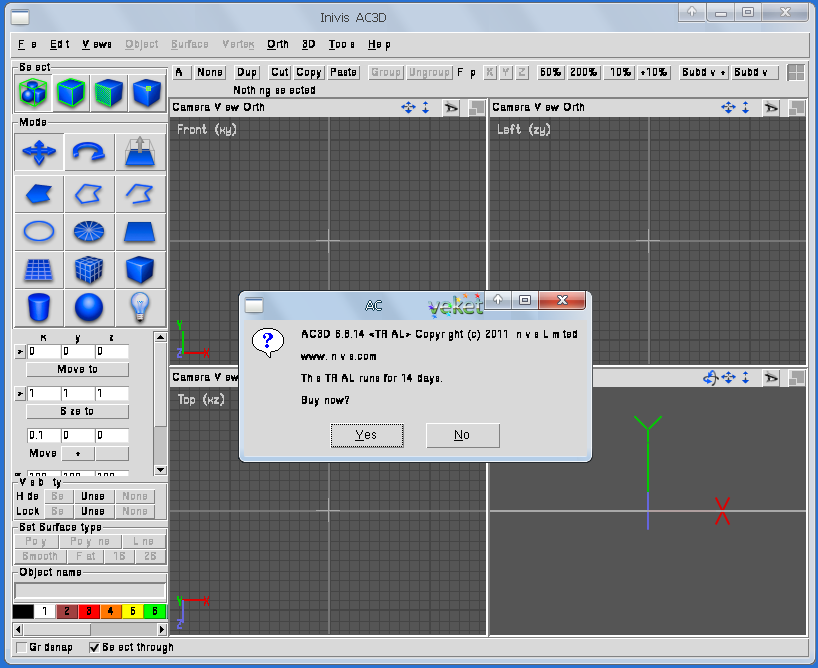
Task: Click camera icon in Left view header
Action: 771,108
